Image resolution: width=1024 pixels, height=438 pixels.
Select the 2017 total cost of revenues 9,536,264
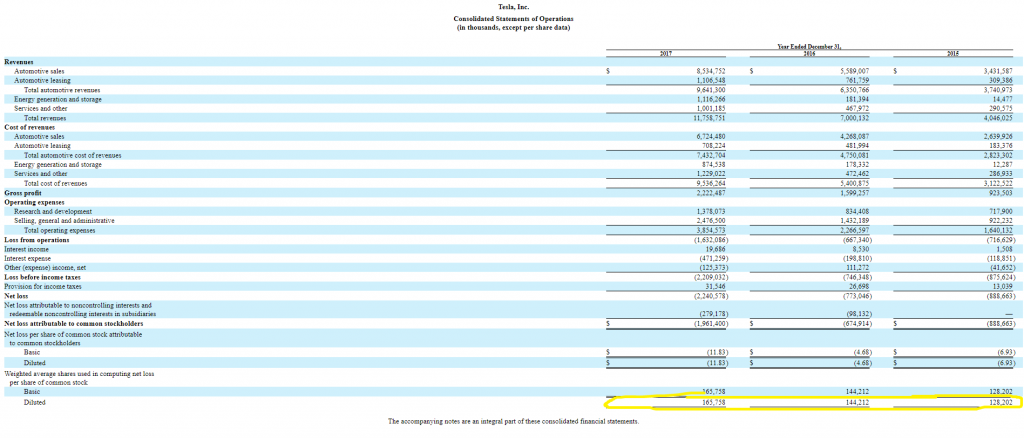(711, 184)
